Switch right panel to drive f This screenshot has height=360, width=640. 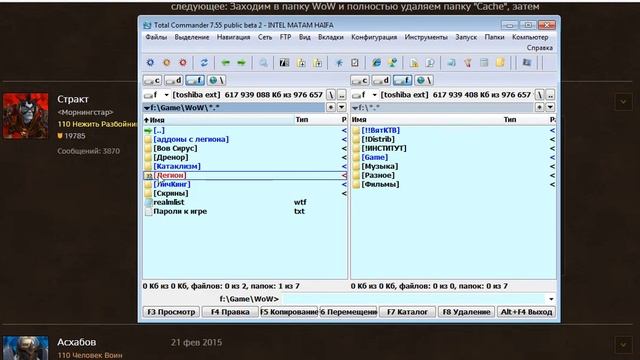pyautogui.click(x=402, y=80)
